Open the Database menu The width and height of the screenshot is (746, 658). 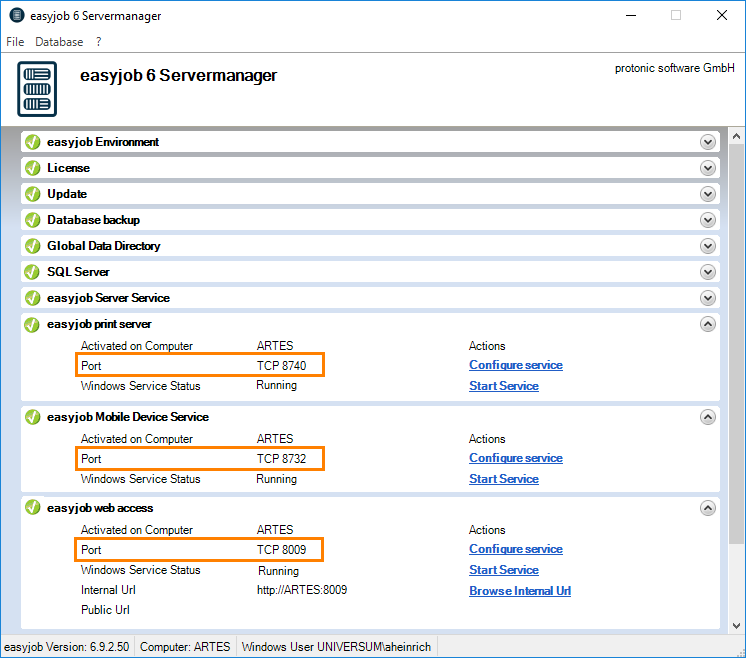click(x=59, y=42)
